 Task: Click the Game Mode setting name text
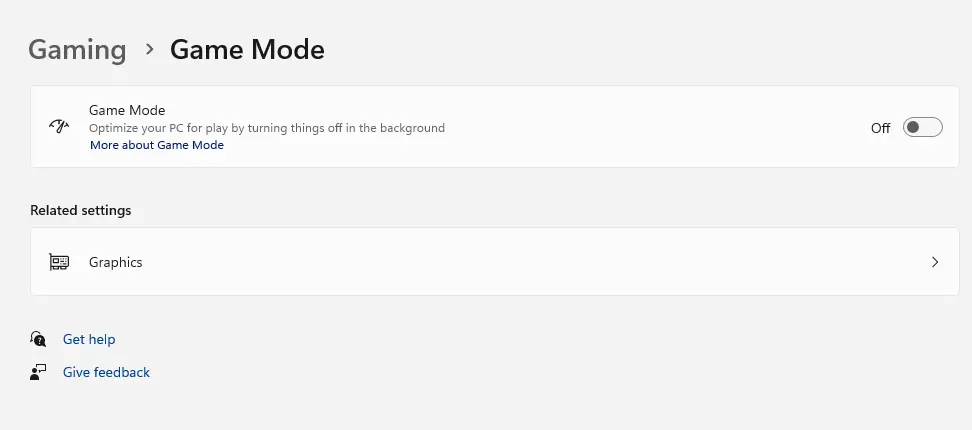click(x=127, y=110)
